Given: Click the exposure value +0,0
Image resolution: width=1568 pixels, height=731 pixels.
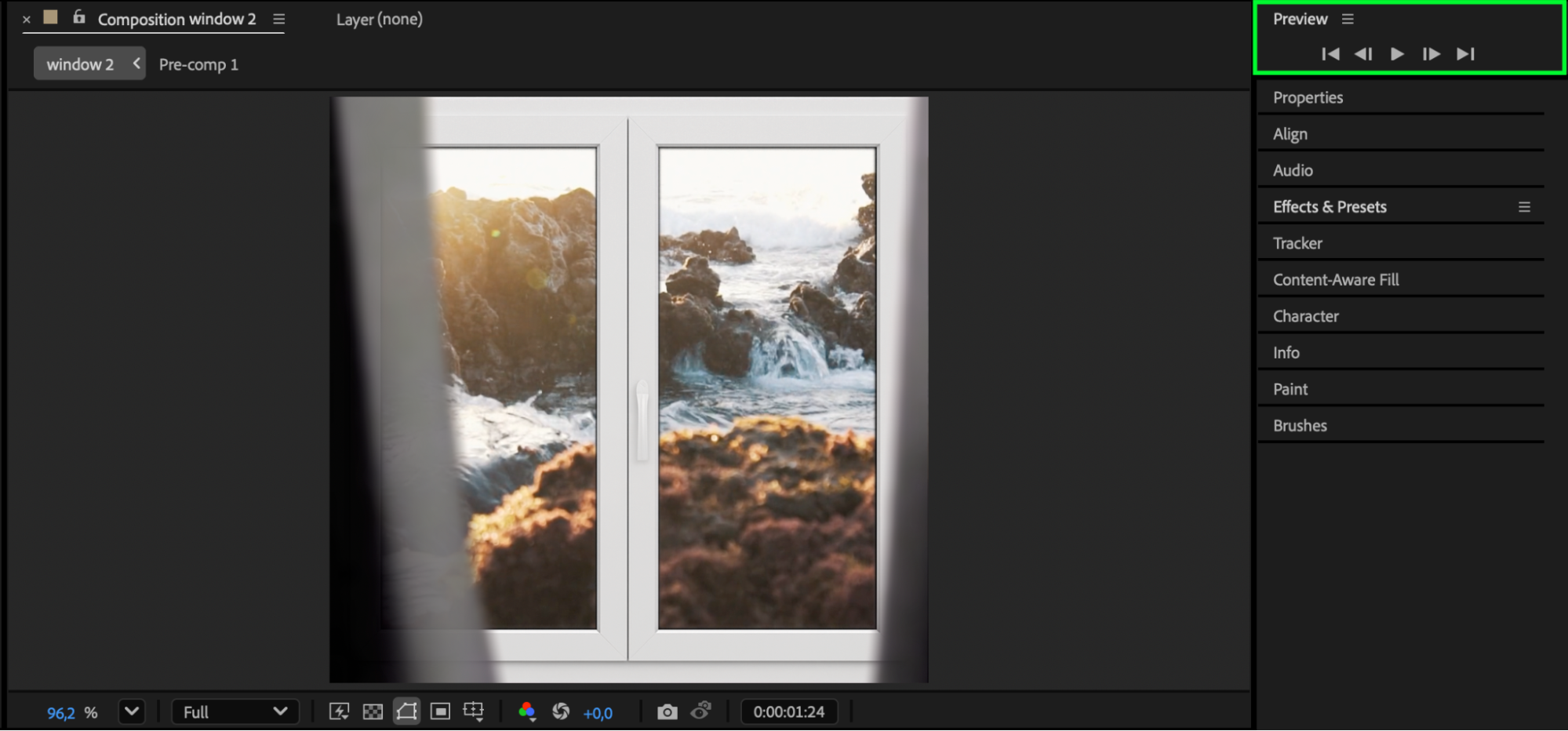Looking at the screenshot, I should tap(598, 713).
